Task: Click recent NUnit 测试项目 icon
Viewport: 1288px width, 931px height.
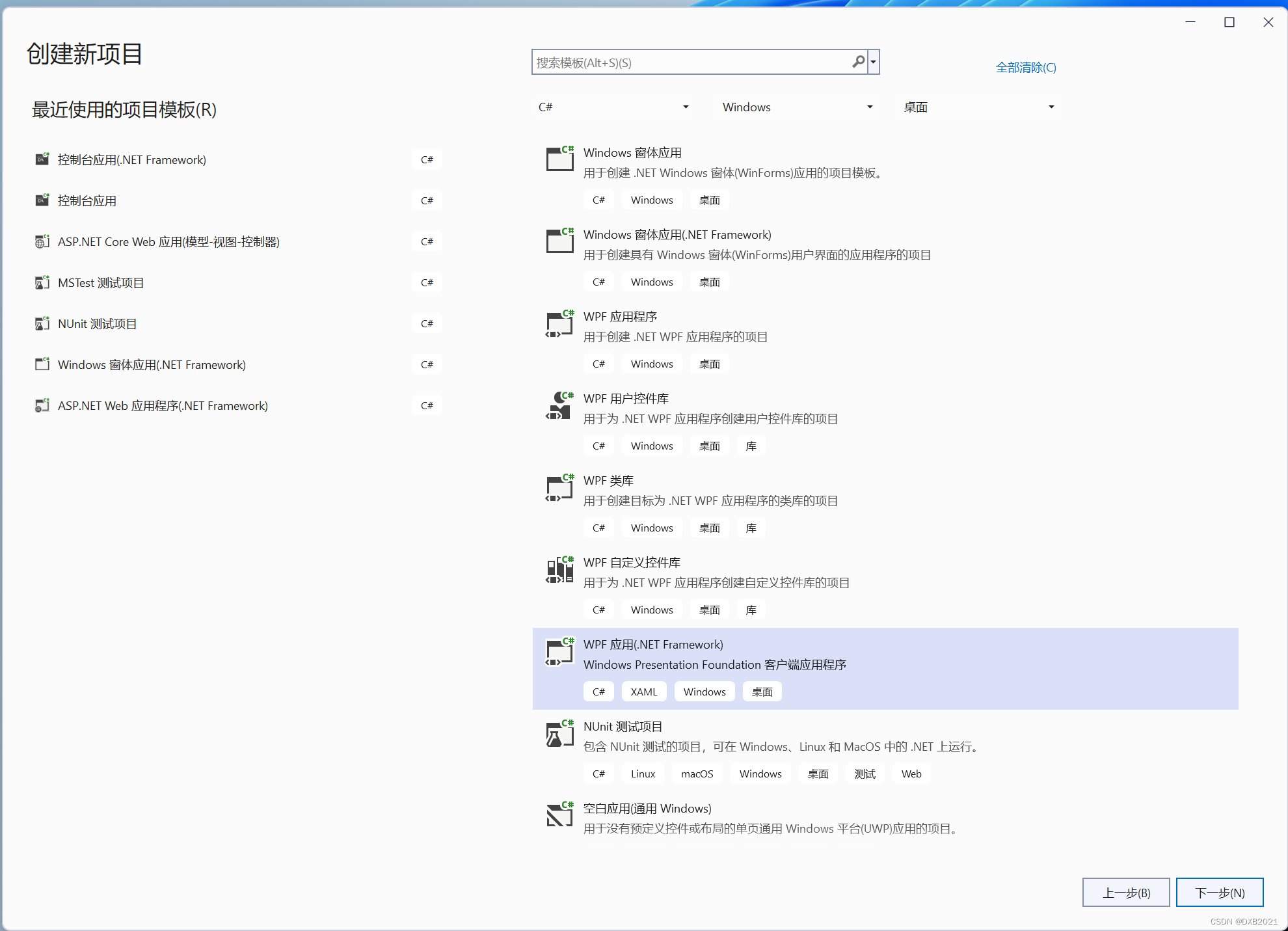Action: tap(42, 323)
